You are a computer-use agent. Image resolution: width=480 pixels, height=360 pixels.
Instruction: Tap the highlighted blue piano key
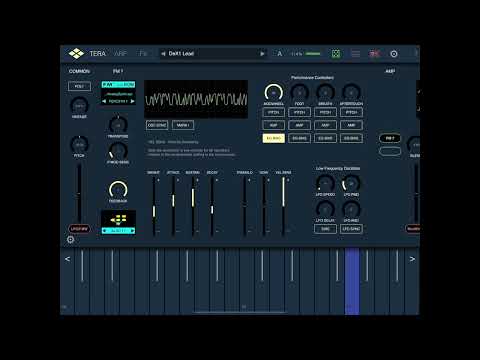pos(352,282)
